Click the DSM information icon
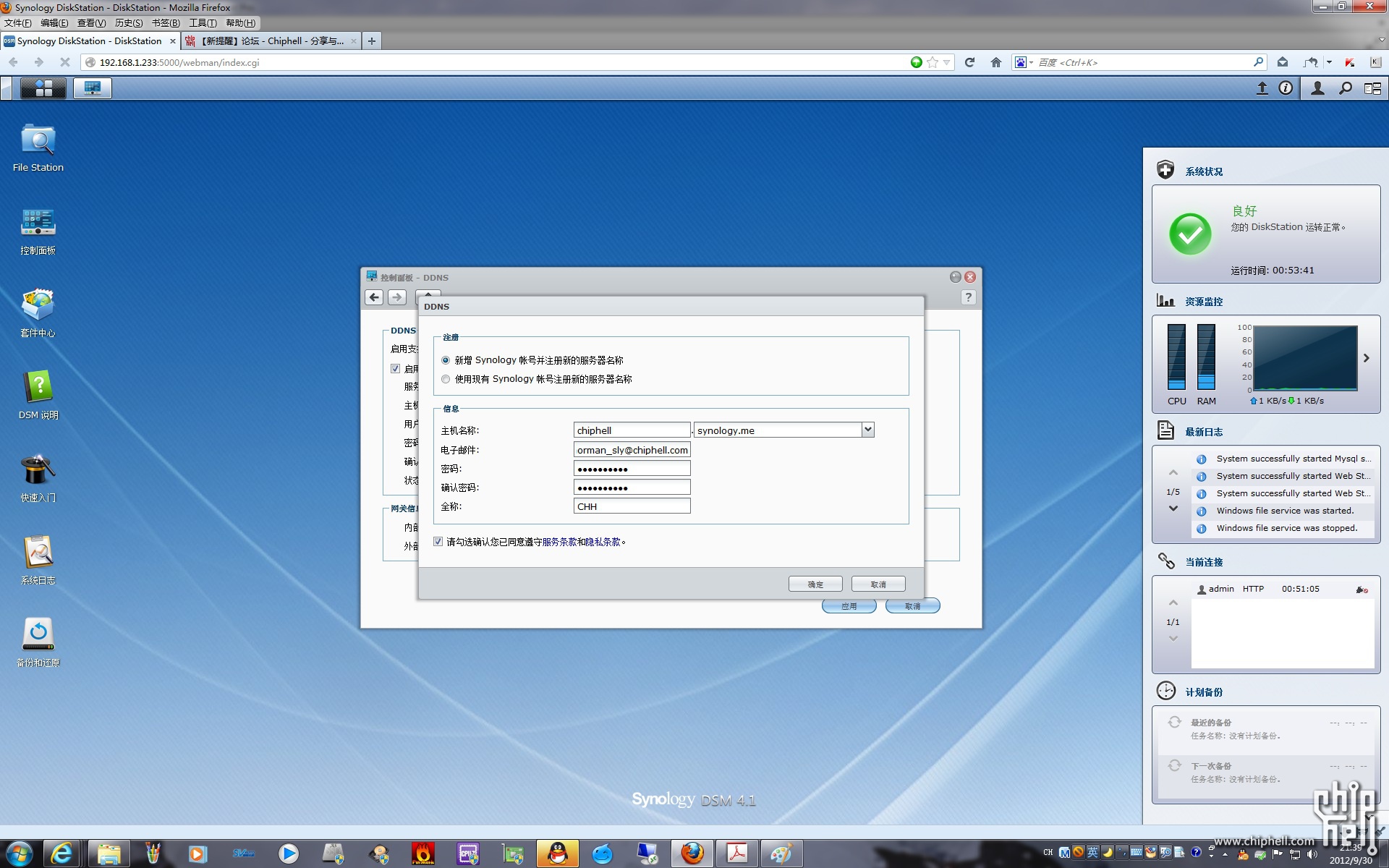The image size is (1389, 868). pyautogui.click(x=1286, y=88)
